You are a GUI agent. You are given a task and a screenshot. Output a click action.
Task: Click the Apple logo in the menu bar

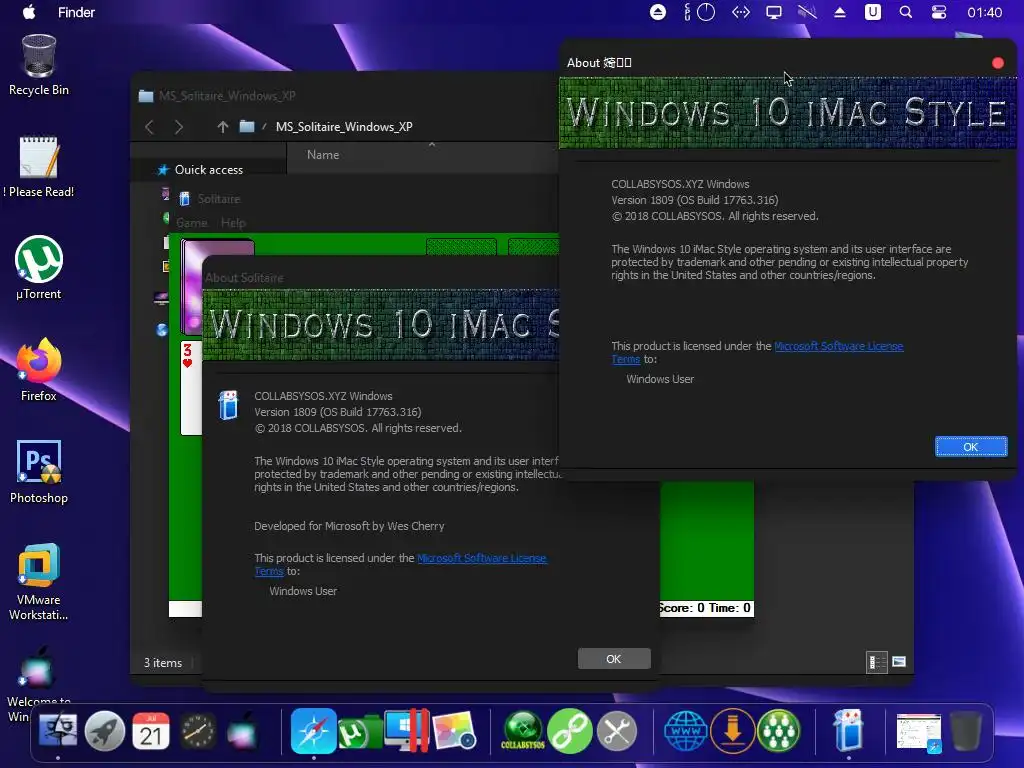coord(29,12)
